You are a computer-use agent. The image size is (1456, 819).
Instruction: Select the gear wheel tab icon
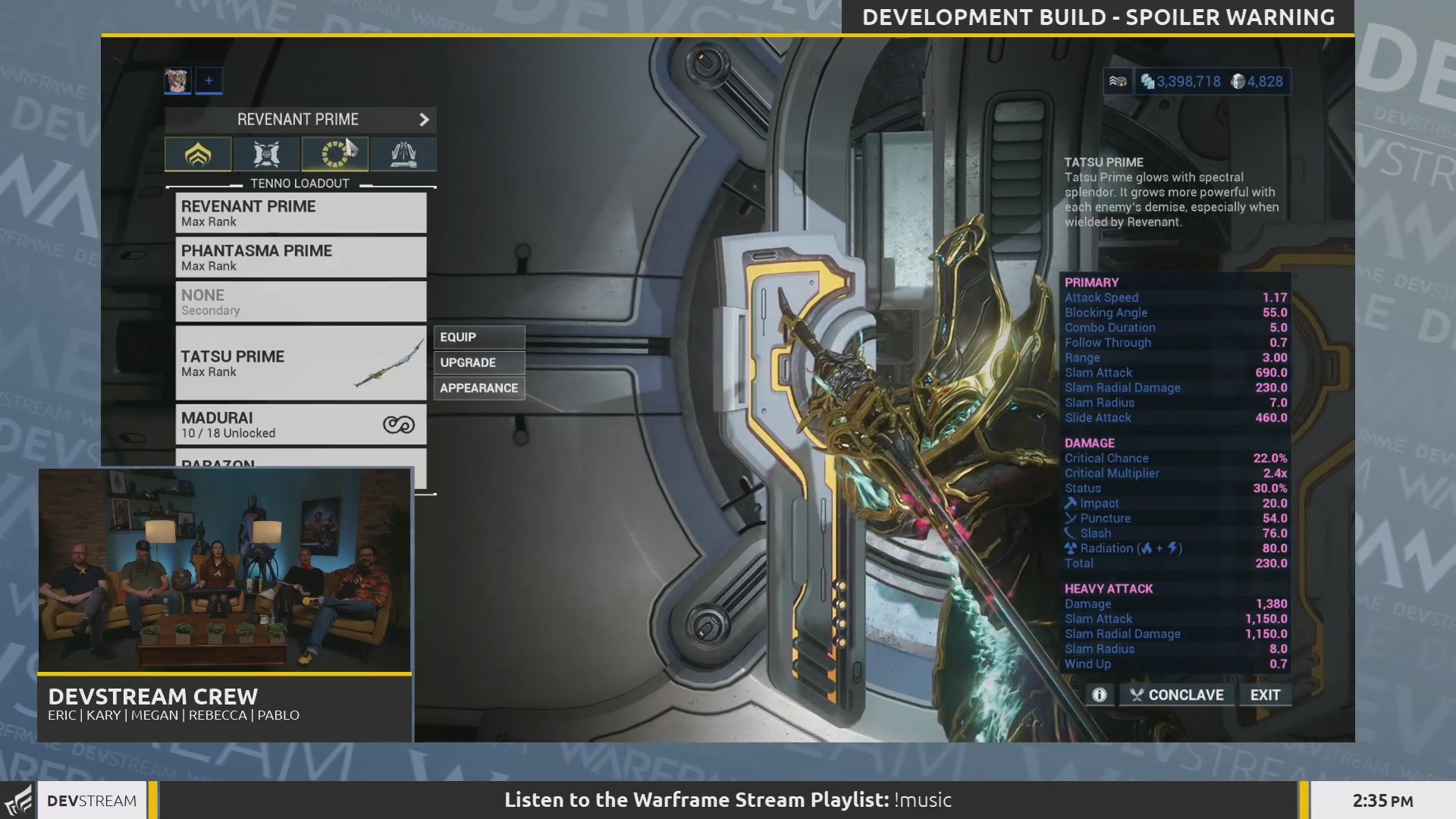(x=334, y=155)
